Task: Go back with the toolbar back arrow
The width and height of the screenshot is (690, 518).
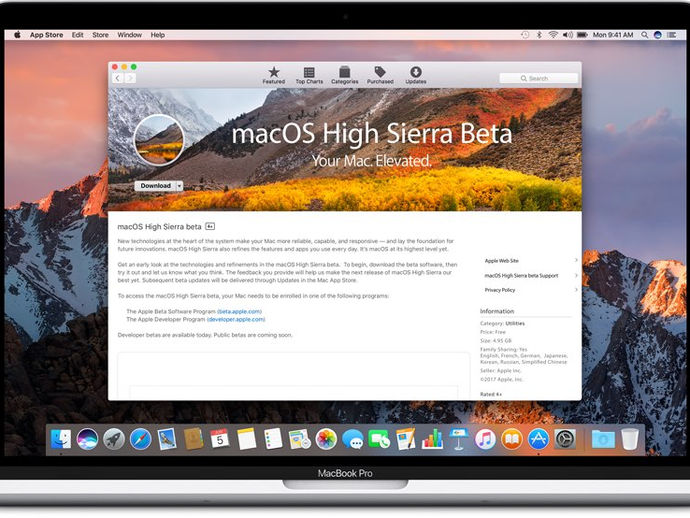Action: pyautogui.click(x=117, y=78)
